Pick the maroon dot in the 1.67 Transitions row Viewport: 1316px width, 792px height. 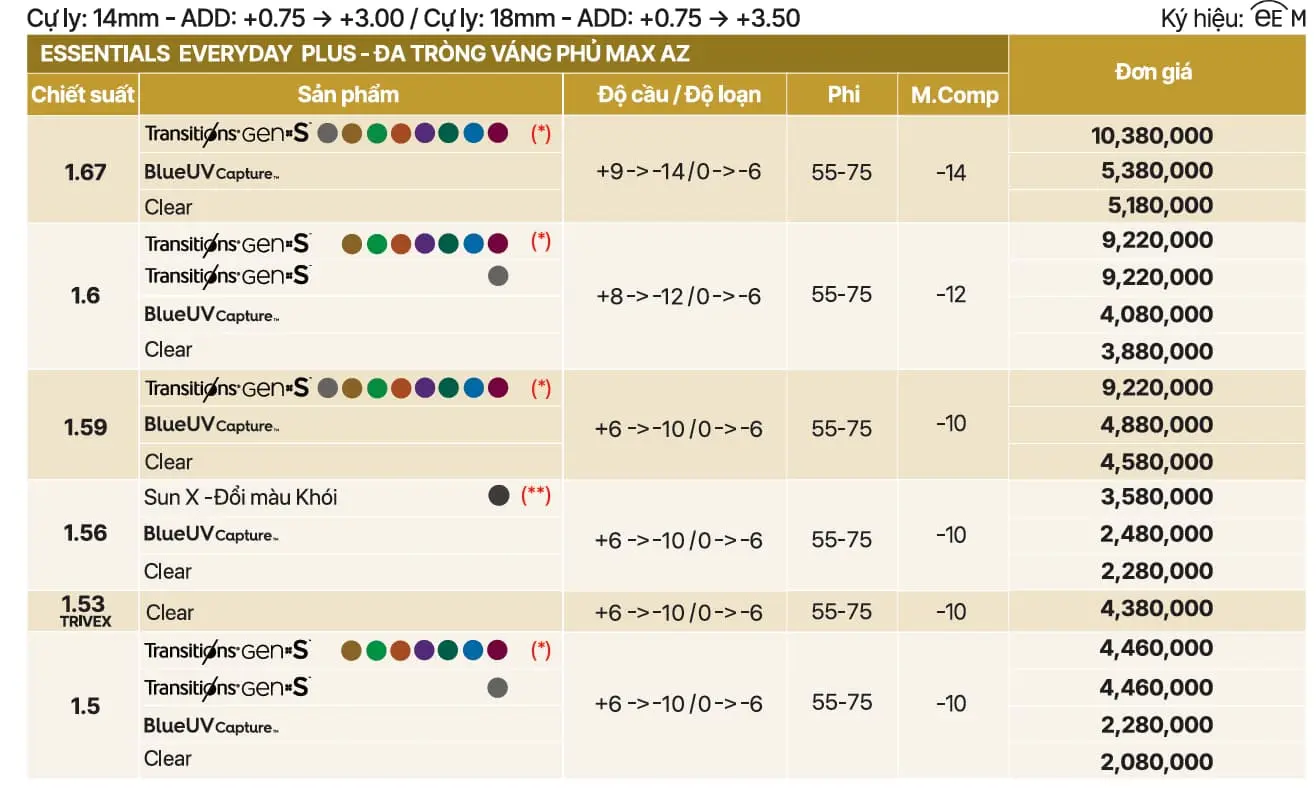498,133
